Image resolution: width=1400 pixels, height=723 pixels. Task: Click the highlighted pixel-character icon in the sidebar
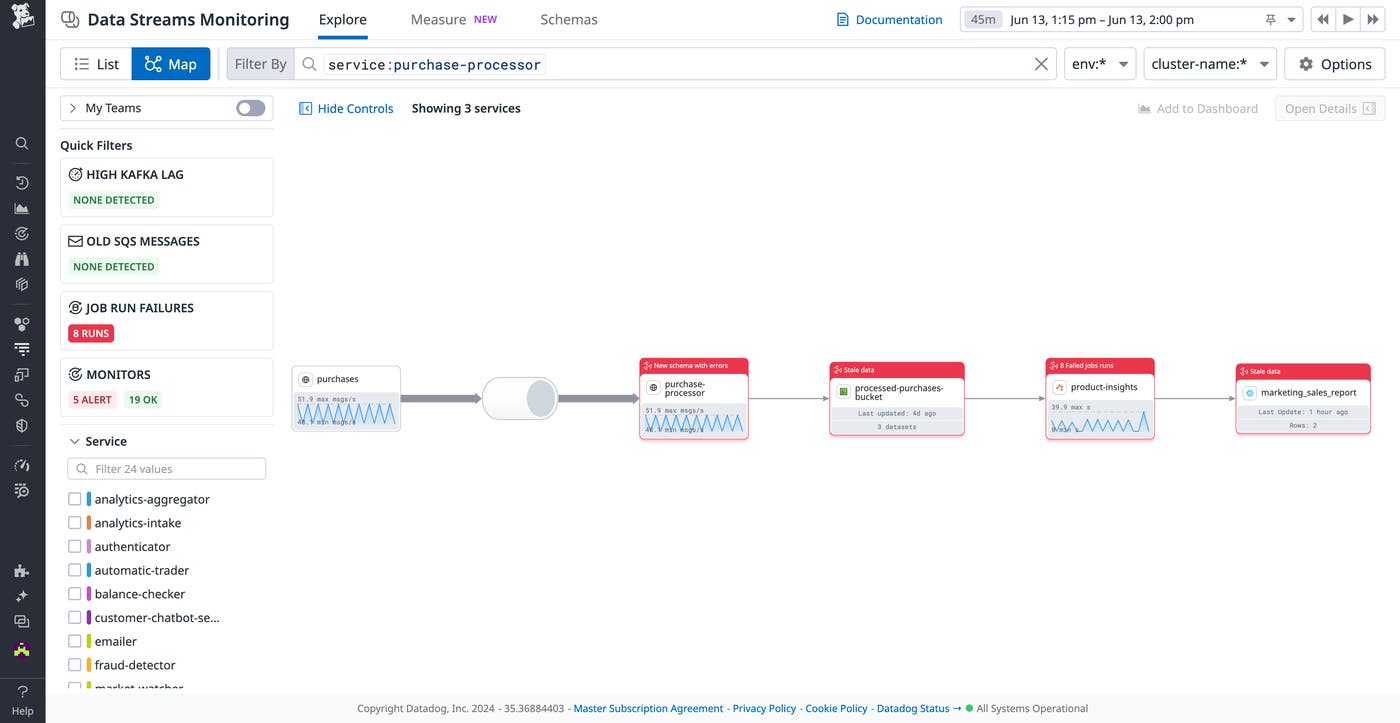[22, 648]
